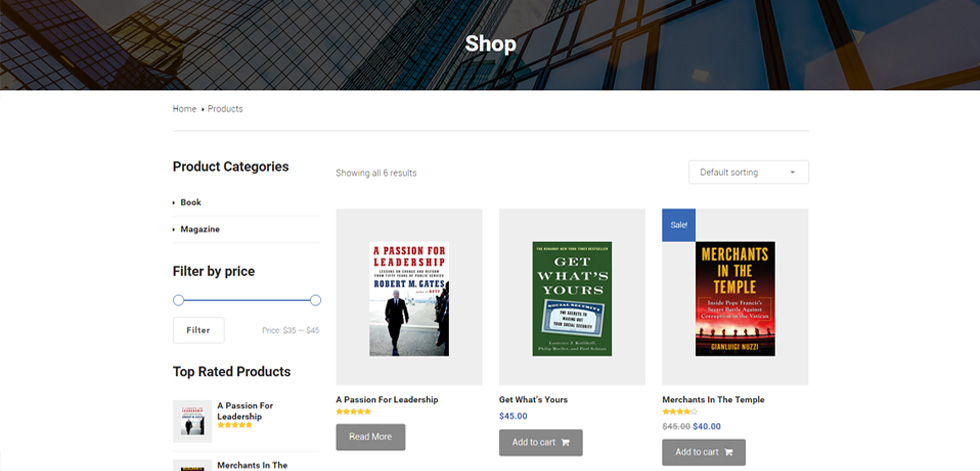Click the cart icon on Get What's Yours button
980x471 pixels.
(565, 443)
